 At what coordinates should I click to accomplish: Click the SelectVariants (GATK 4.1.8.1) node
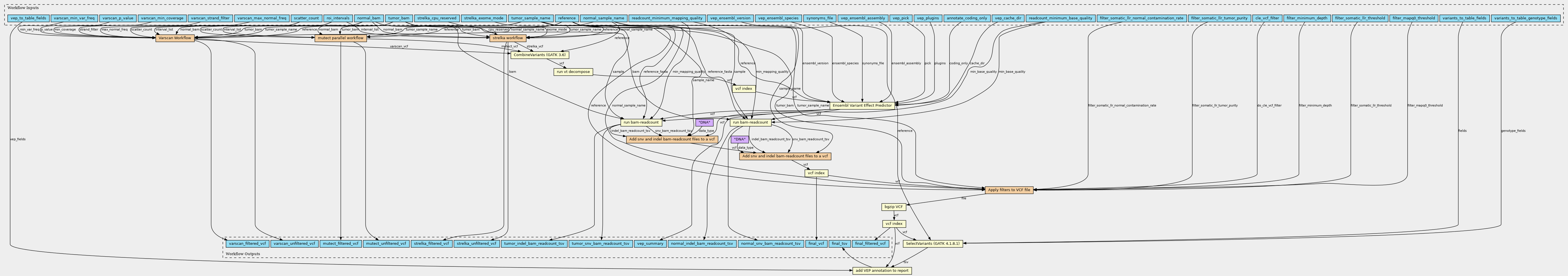click(x=932, y=243)
